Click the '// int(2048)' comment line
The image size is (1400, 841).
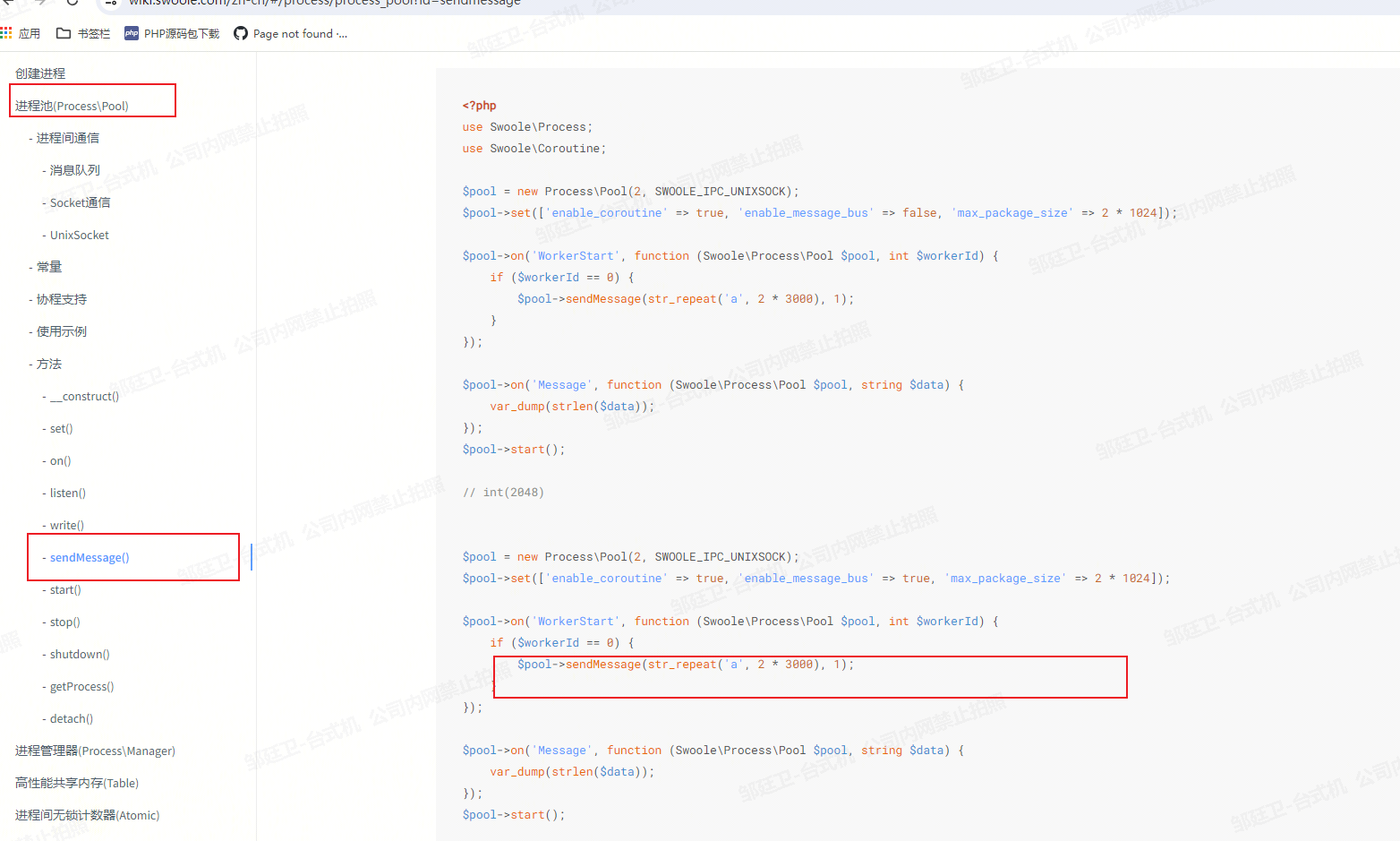(503, 493)
